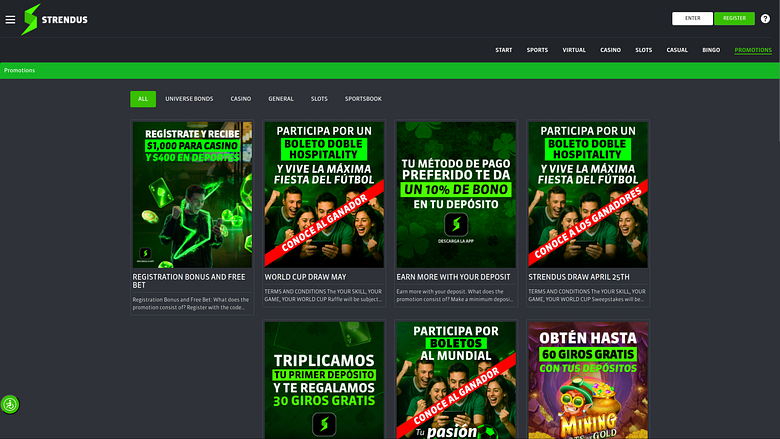Click WORLD CUP DRAW MAY title
780x439 pixels.
click(305, 277)
